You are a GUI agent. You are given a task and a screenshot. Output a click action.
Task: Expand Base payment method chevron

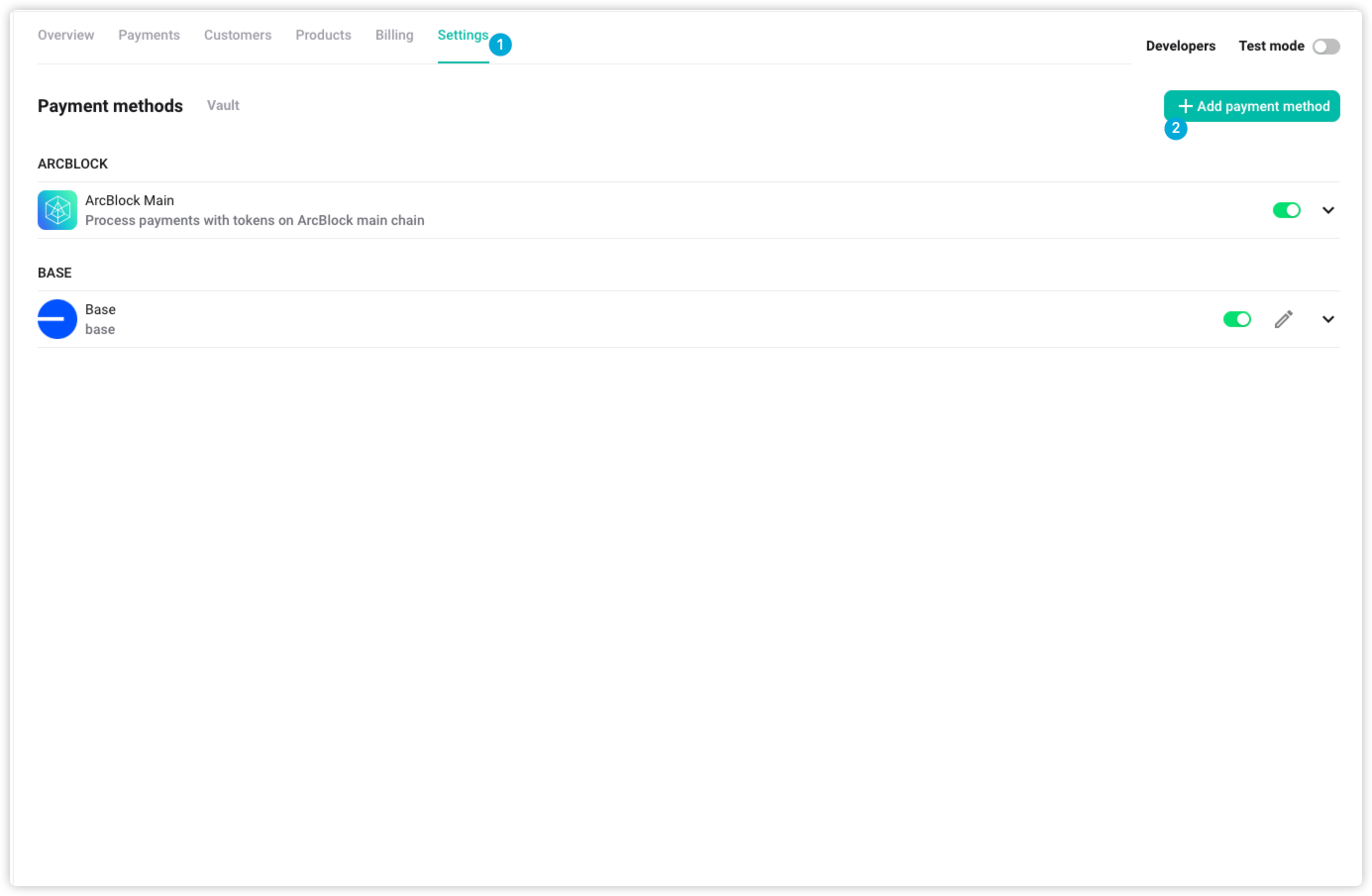coord(1327,319)
